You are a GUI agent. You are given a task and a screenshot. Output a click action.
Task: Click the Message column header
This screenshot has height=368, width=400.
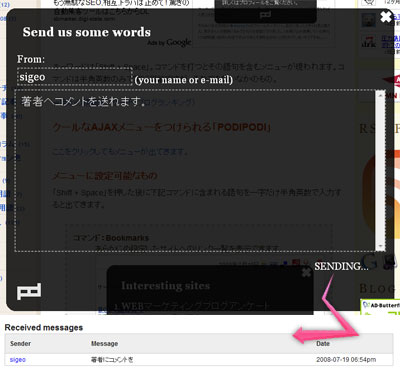104,343
